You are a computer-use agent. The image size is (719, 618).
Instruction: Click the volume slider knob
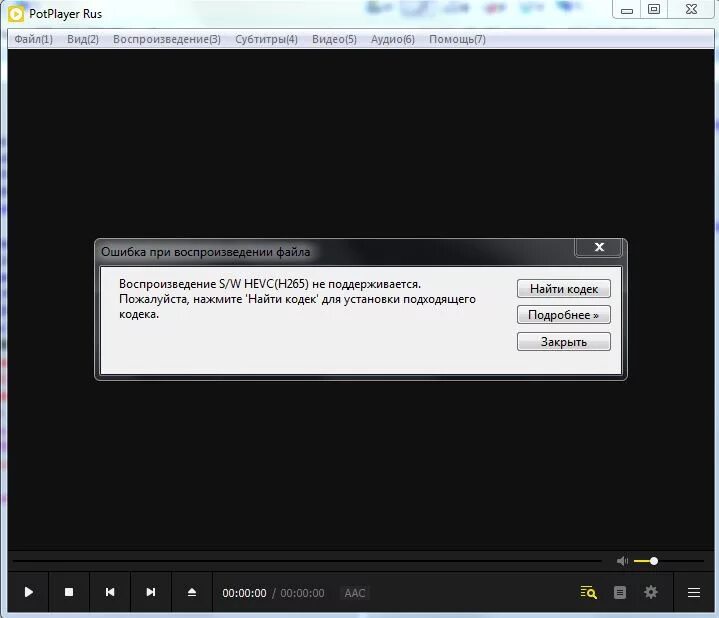654,561
